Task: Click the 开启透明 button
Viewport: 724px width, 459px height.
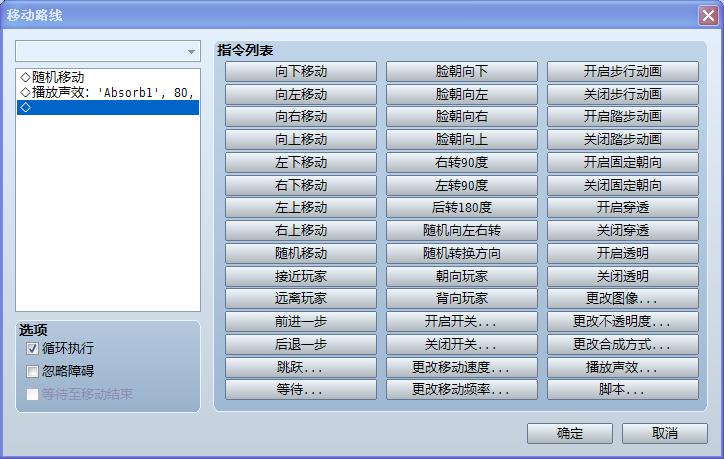Action: [623, 254]
